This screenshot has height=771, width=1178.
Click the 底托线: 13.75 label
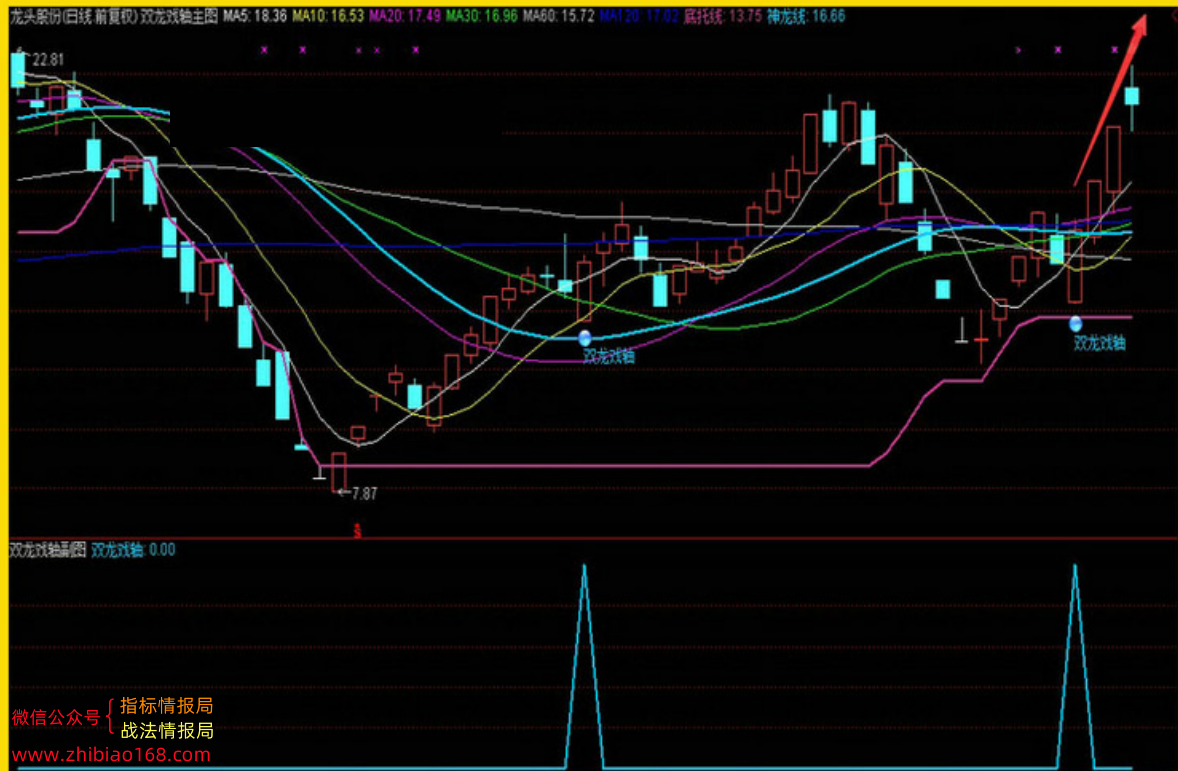click(722, 16)
